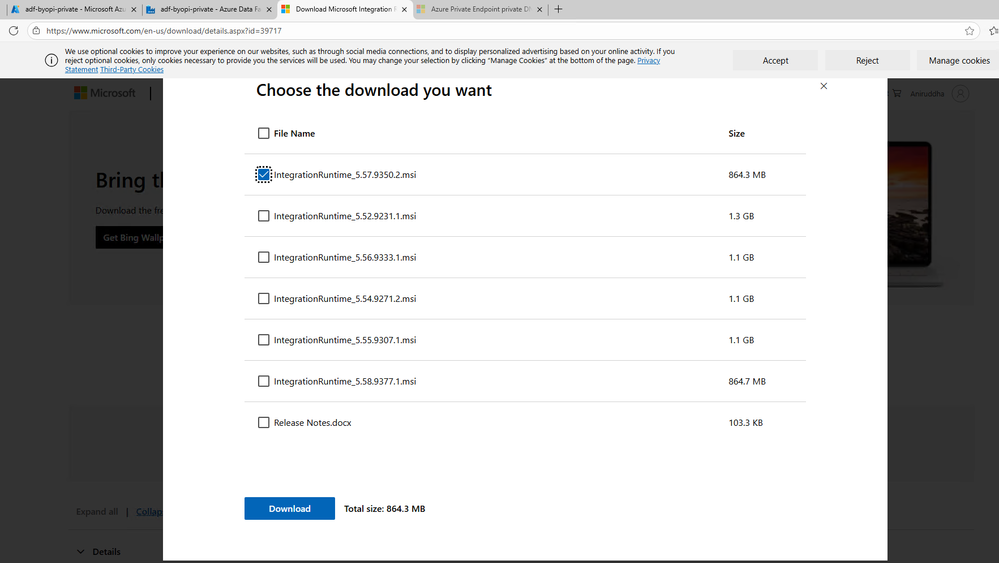Check IntegrationRuntime_5.55.9307.1.msi
This screenshot has height=563, width=999.
(x=263, y=340)
